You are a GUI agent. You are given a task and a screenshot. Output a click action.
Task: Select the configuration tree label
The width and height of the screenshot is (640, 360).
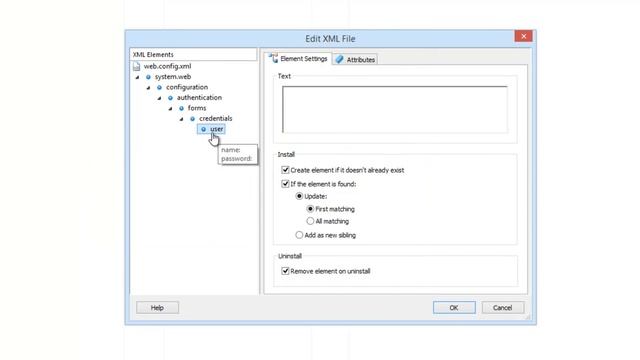[x=187, y=87]
